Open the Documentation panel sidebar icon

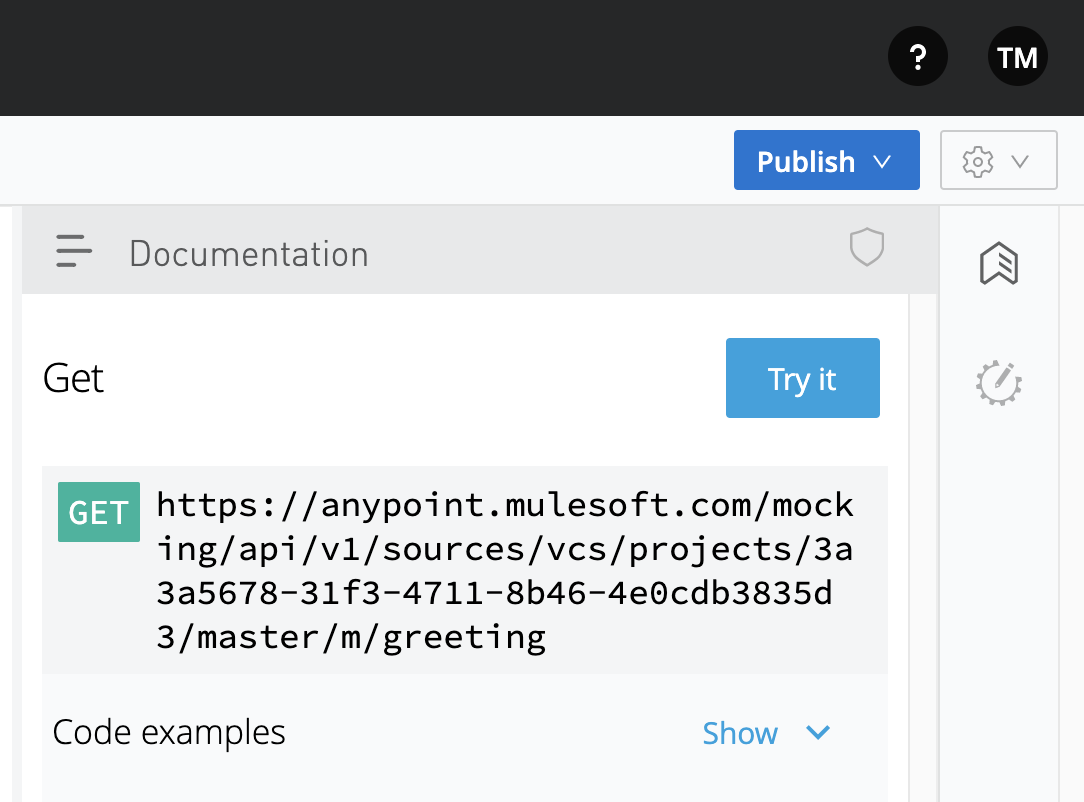click(x=998, y=265)
